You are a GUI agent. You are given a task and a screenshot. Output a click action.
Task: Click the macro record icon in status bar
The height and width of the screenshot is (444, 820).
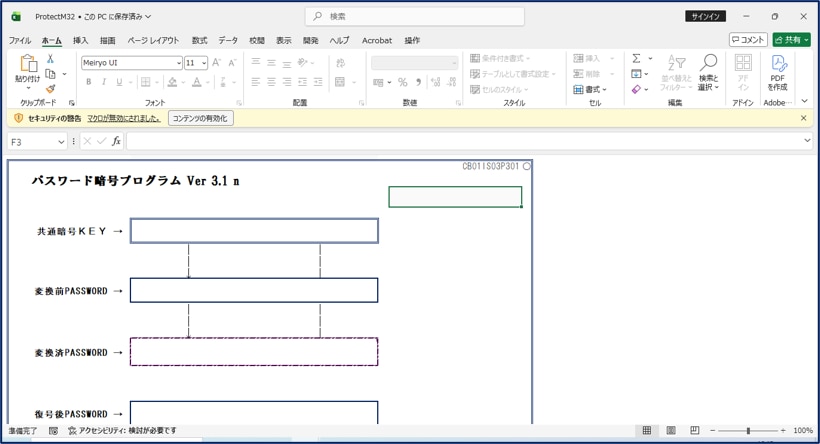click(x=53, y=430)
